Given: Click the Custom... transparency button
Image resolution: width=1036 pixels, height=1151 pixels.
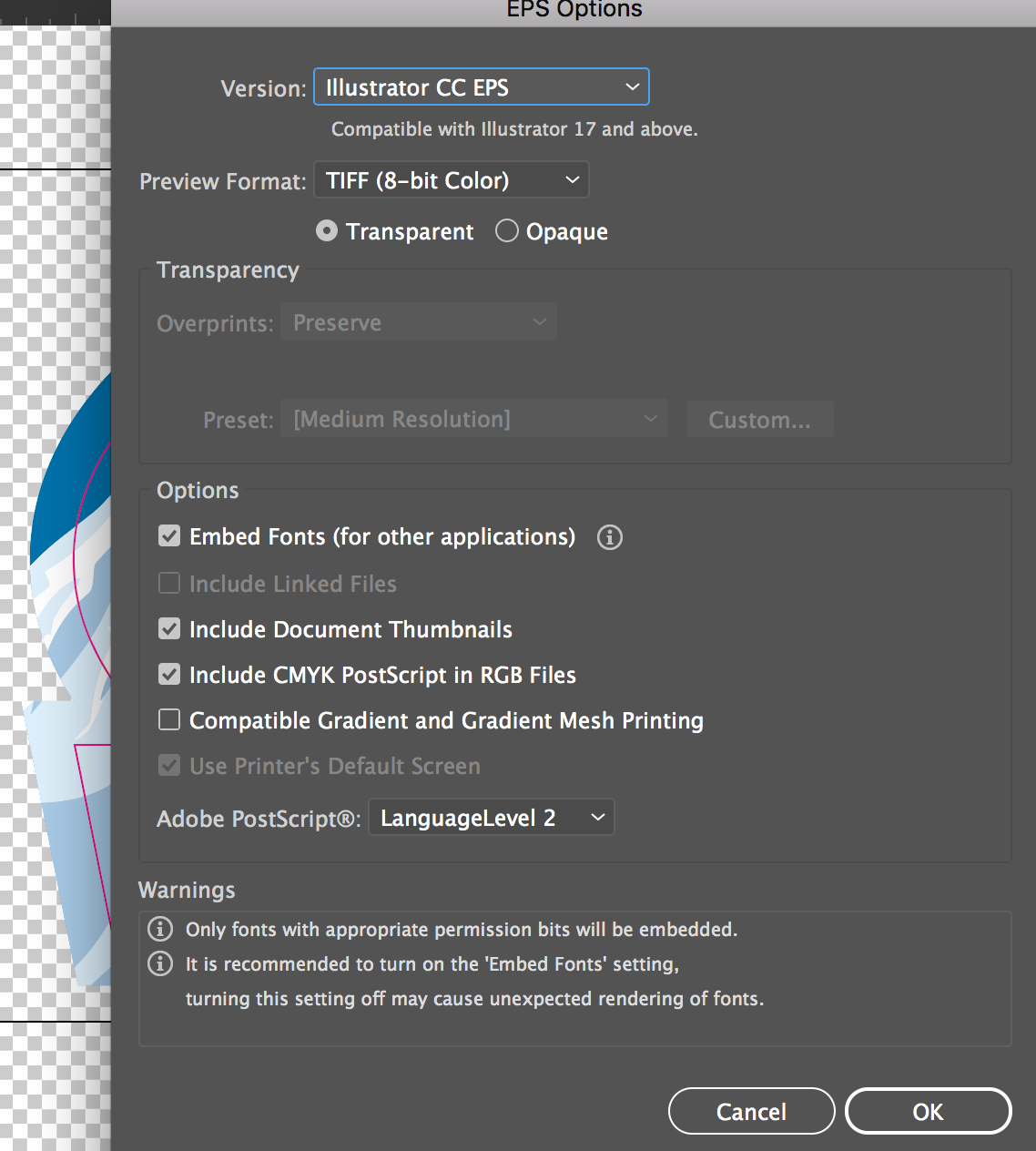Looking at the screenshot, I should tap(759, 420).
